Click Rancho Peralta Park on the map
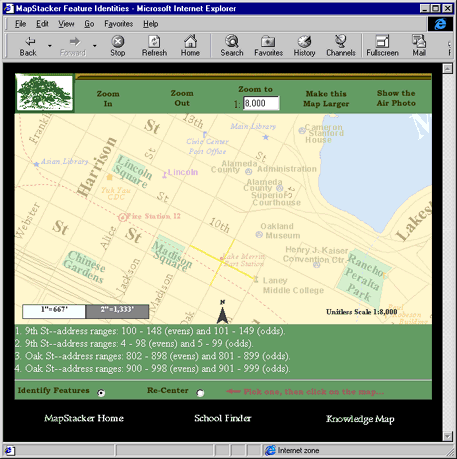 coord(364,278)
